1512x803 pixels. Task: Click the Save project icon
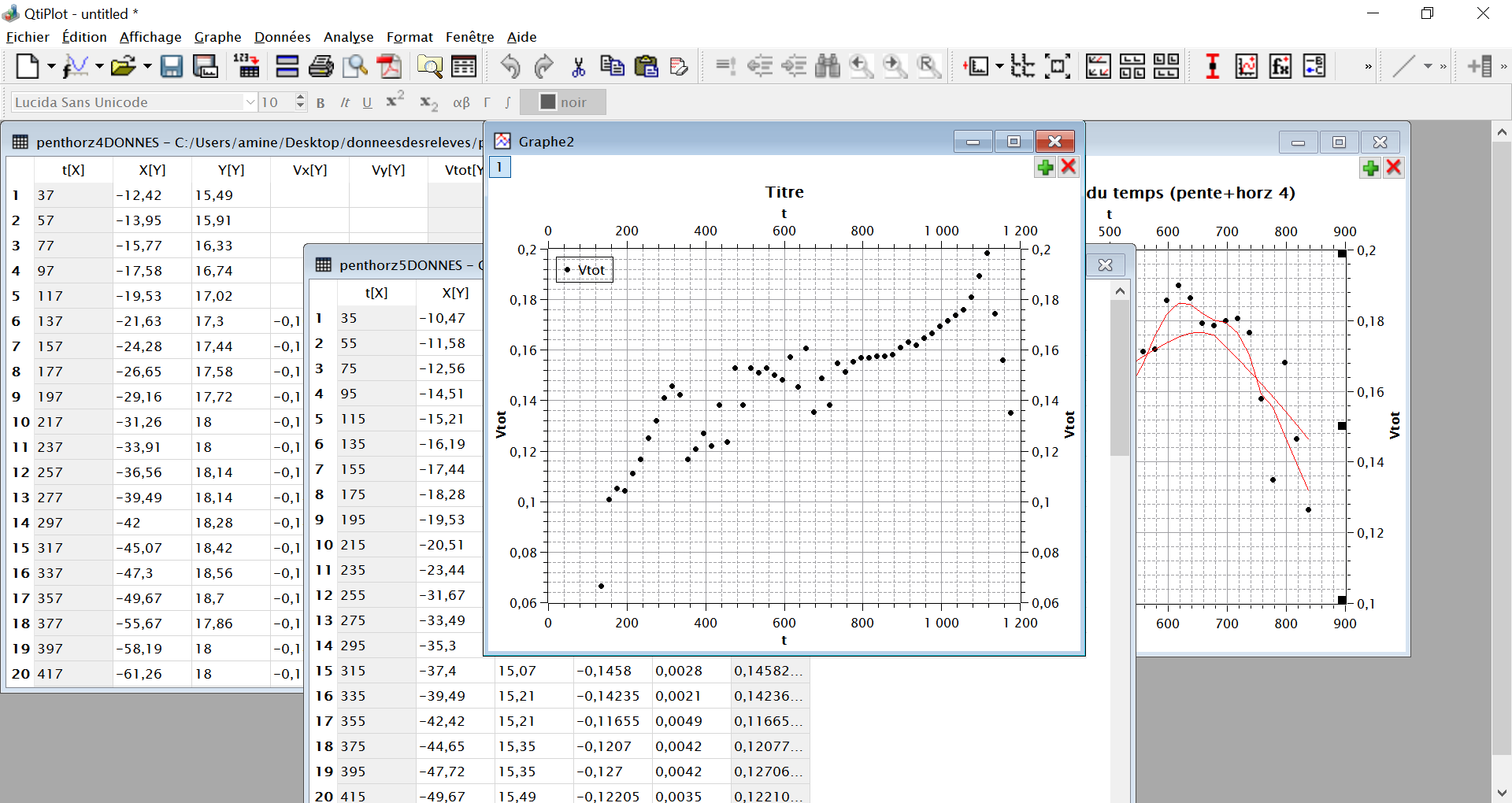coord(171,67)
